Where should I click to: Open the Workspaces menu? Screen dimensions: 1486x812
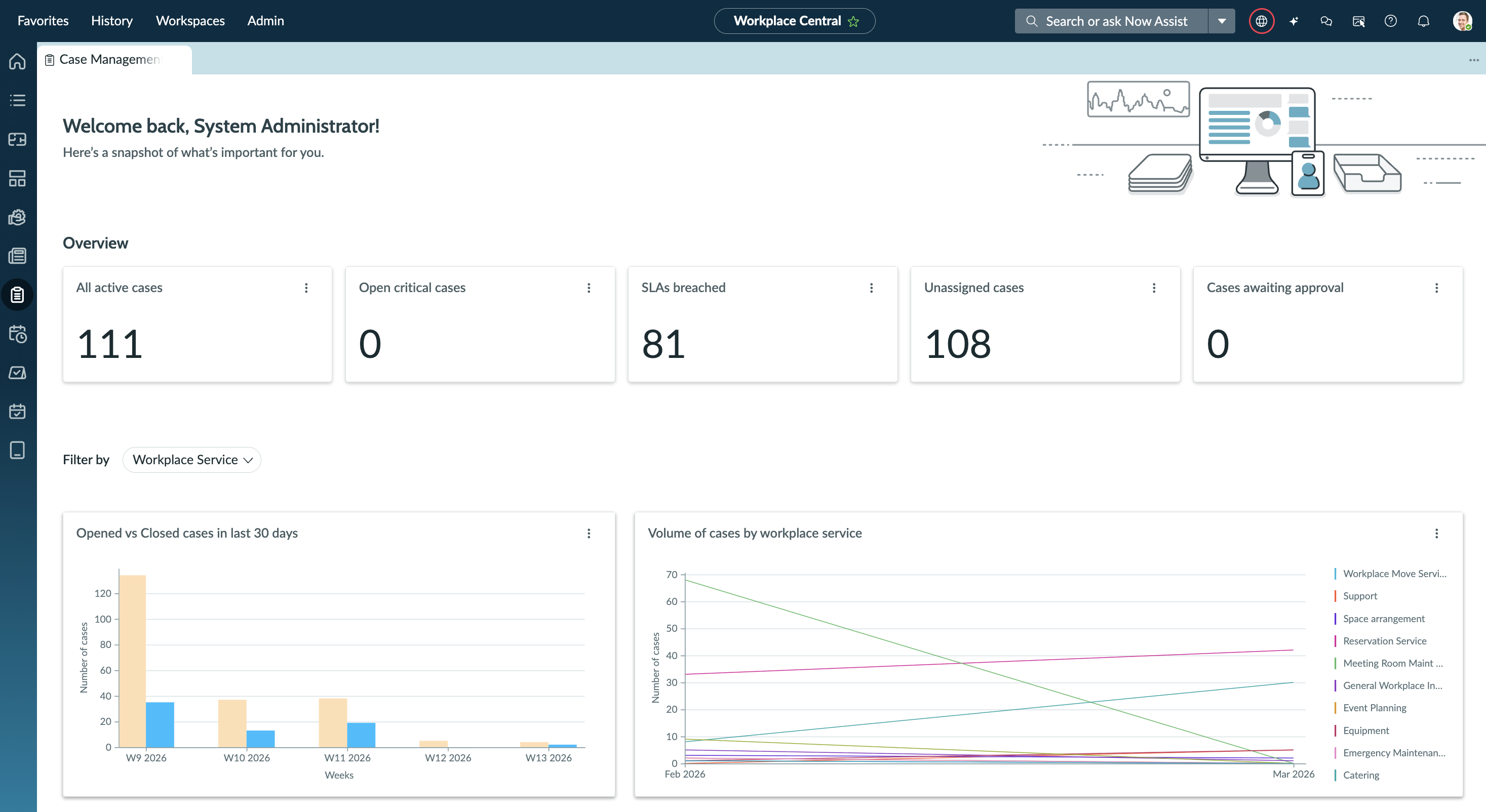190,21
